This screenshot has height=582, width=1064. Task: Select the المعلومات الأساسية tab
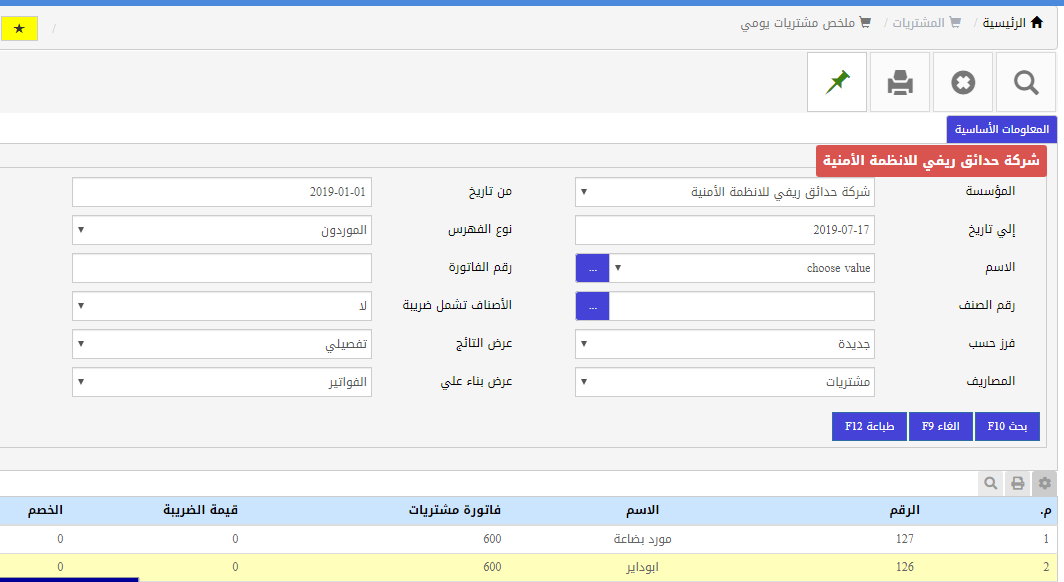click(1001, 130)
